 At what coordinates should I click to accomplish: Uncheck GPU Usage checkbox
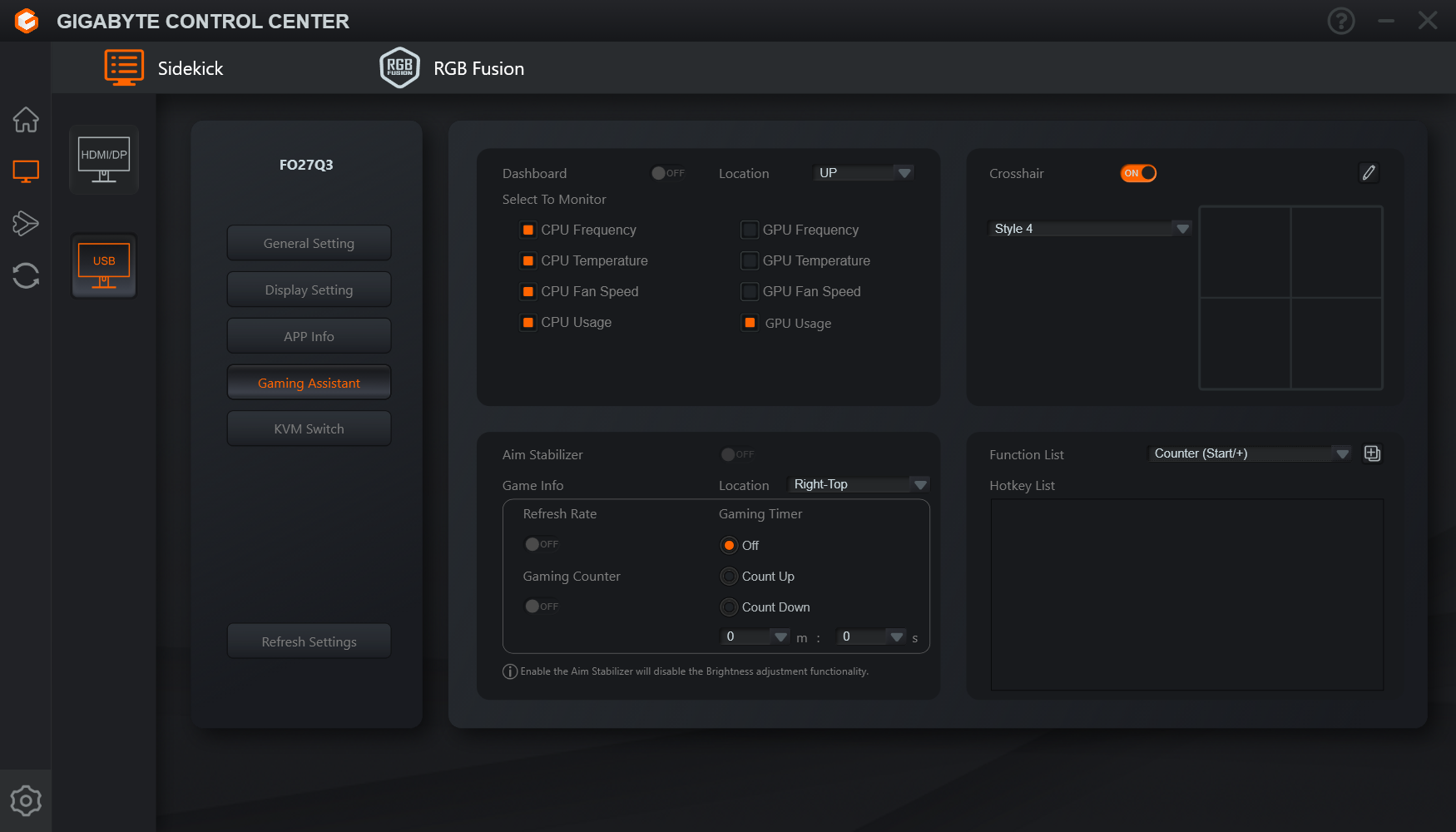(750, 323)
